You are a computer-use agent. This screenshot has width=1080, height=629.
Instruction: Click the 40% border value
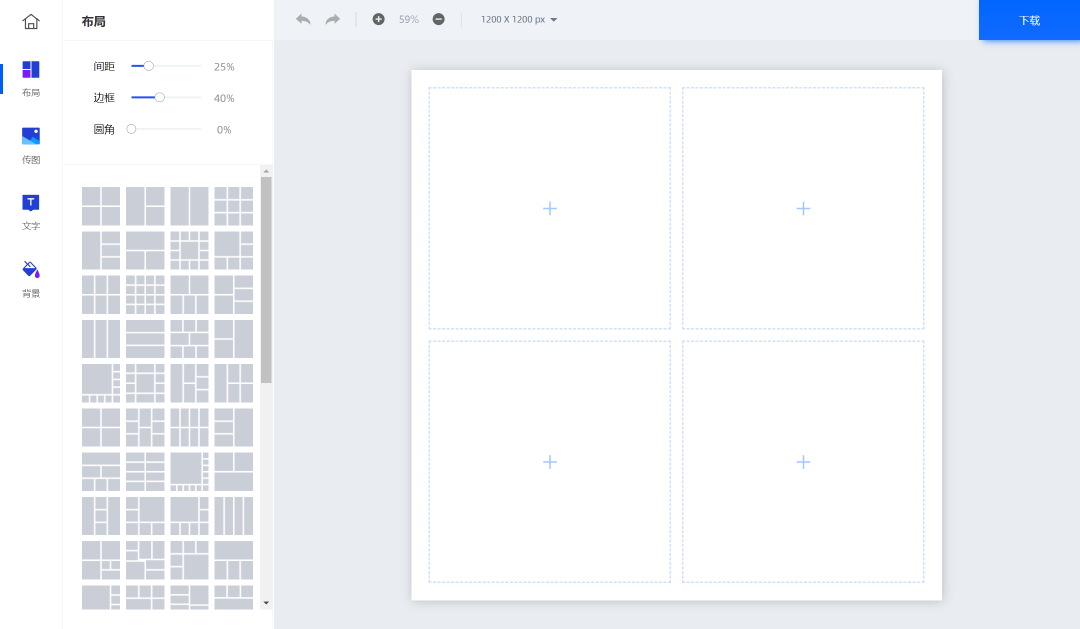pyautogui.click(x=224, y=99)
